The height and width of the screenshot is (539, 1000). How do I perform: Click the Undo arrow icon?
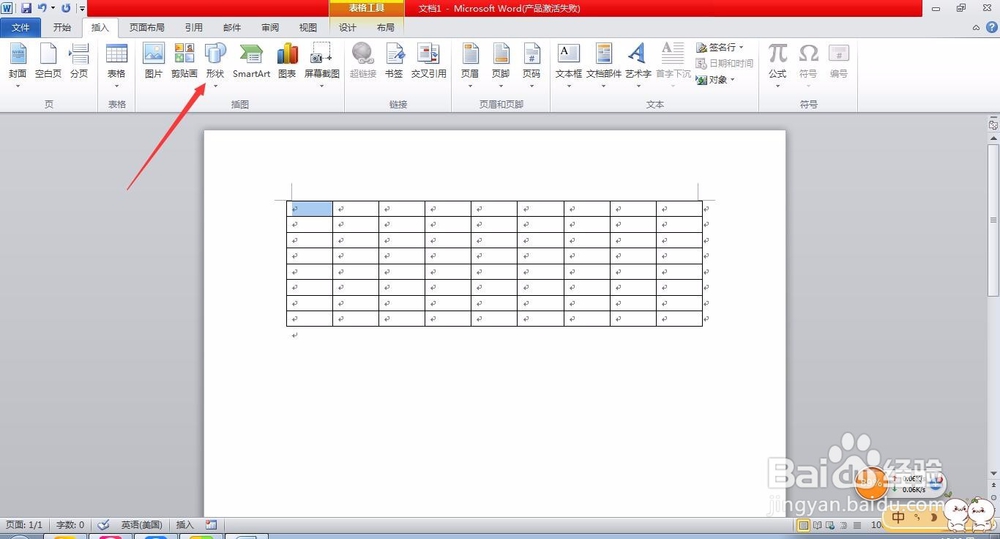pyautogui.click(x=42, y=8)
